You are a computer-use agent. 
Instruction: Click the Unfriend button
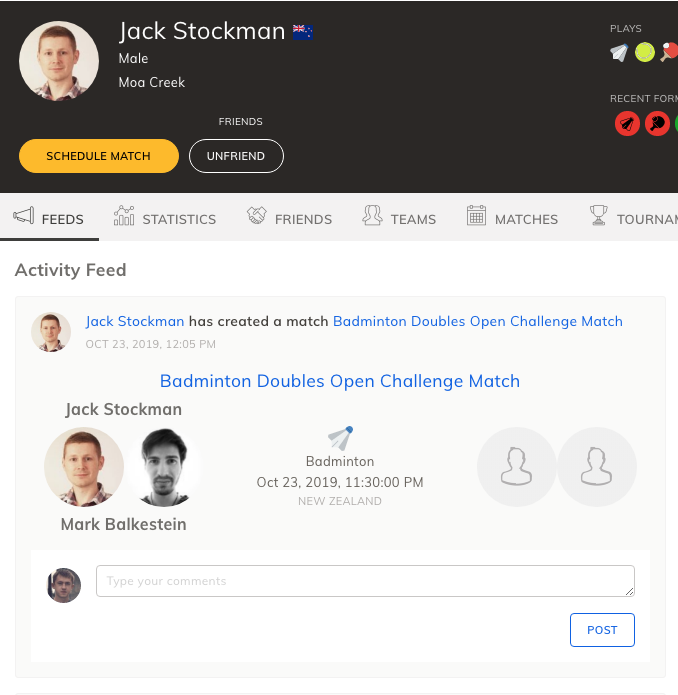pos(236,156)
